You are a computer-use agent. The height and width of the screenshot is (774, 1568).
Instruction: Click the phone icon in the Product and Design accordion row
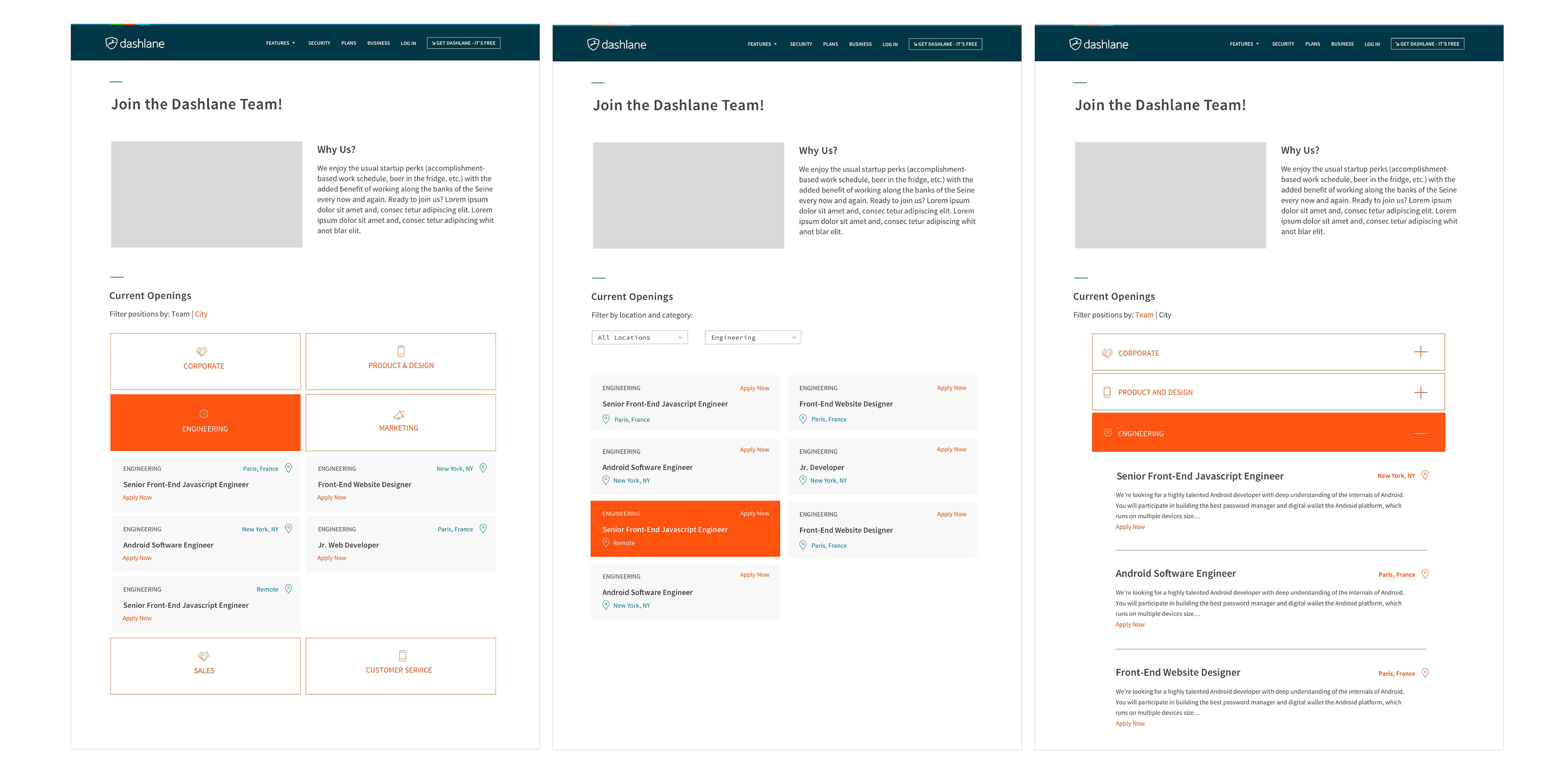pos(1107,392)
